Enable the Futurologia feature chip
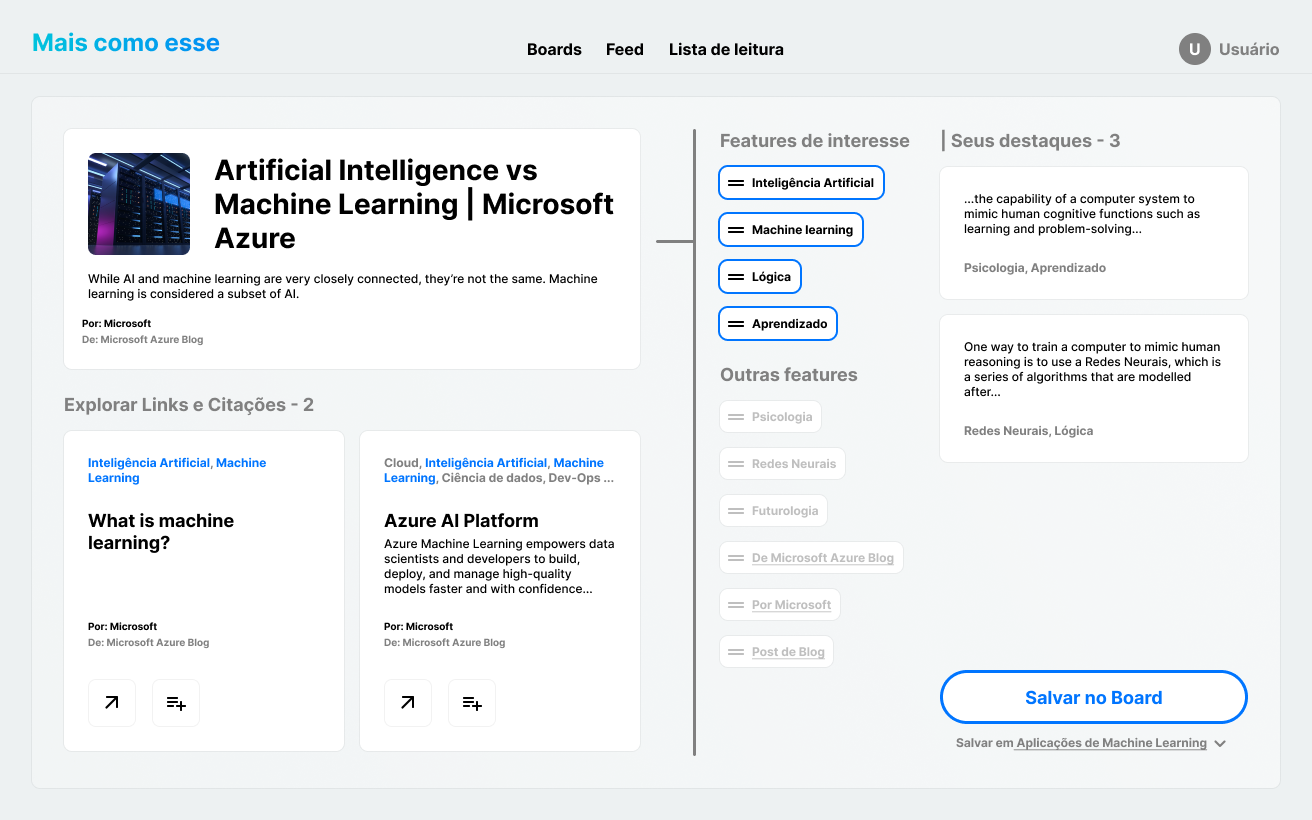The image size is (1312, 820). pos(773,511)
